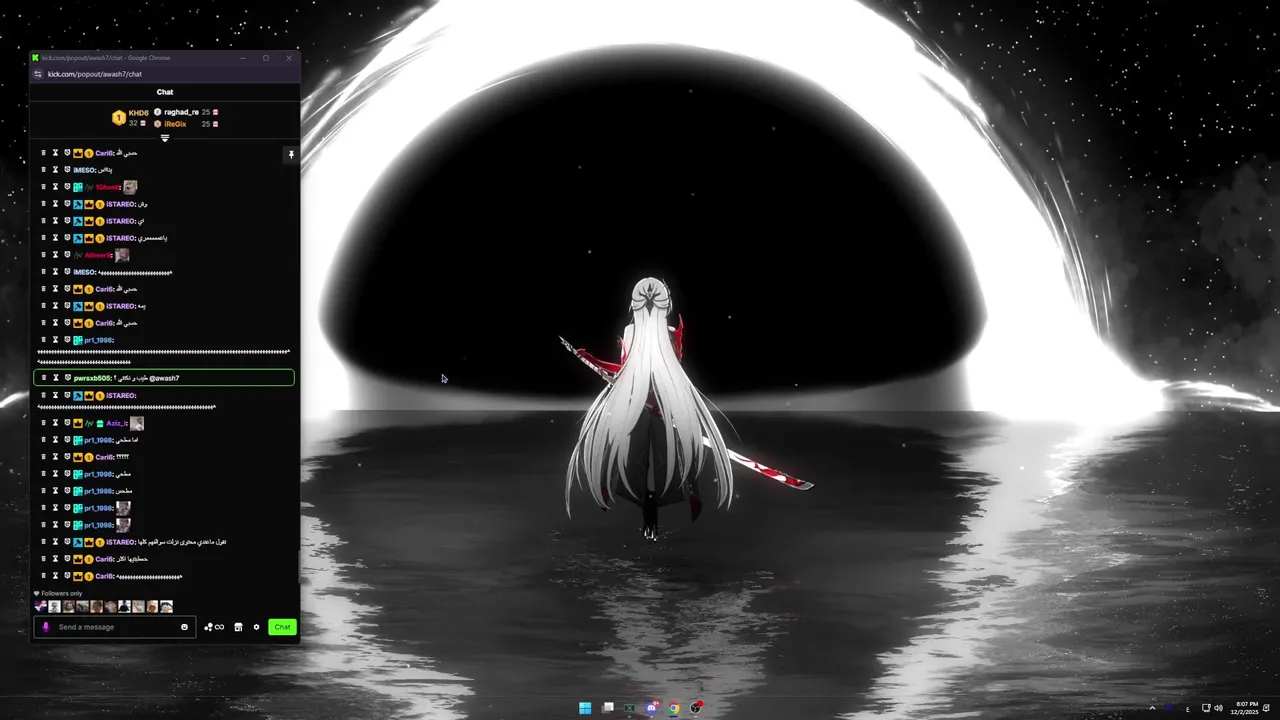Image resolution: width=1280 pixels, height=720 pixels.
Task: Click the chat scrollbar thumb
Action: [x=298, y=568]
